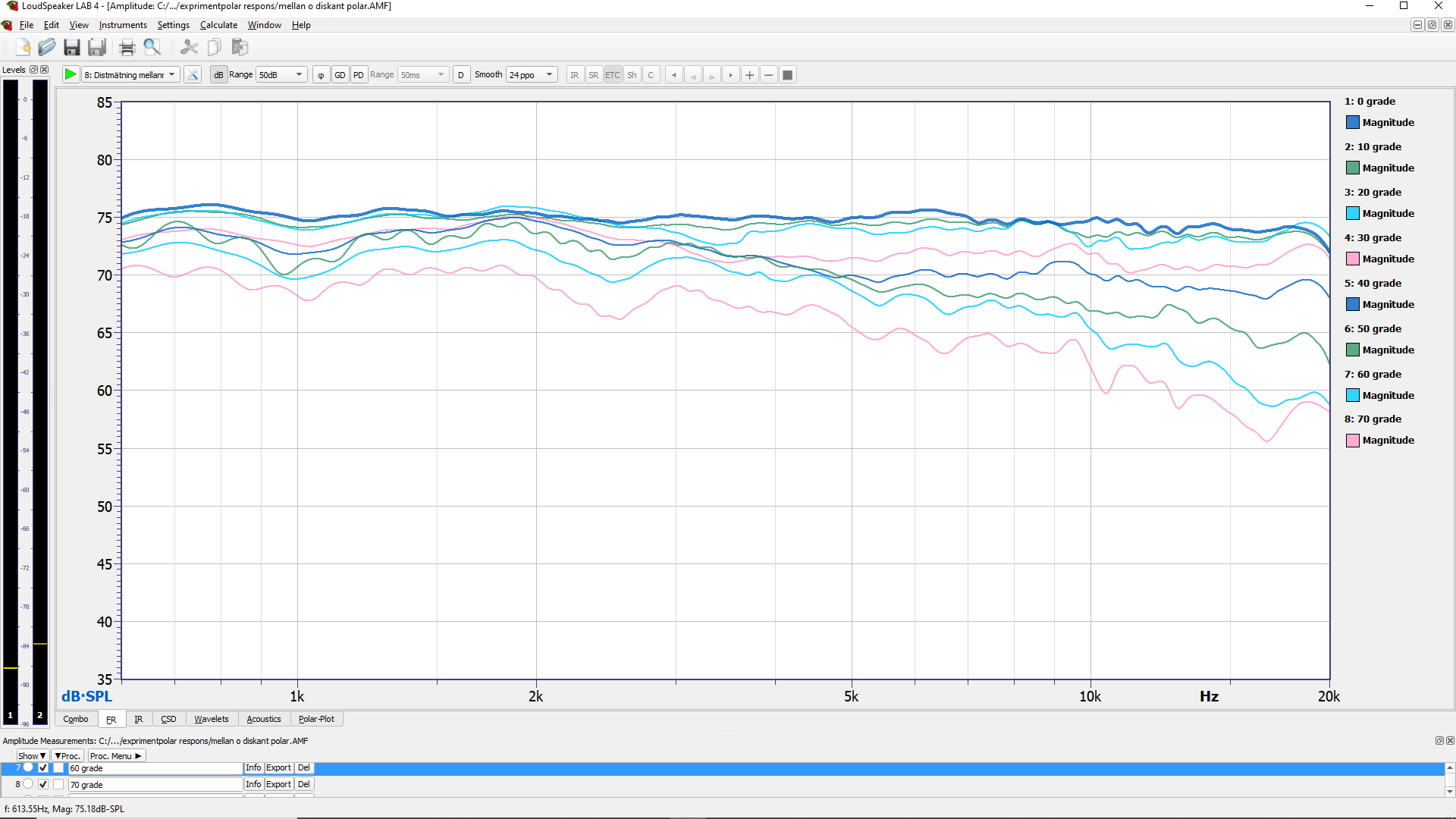The height and width of the screenshot is (819, 1456).
Task: Open the Show dropdown in measurements panel
Action: click(x=32, y=755)
